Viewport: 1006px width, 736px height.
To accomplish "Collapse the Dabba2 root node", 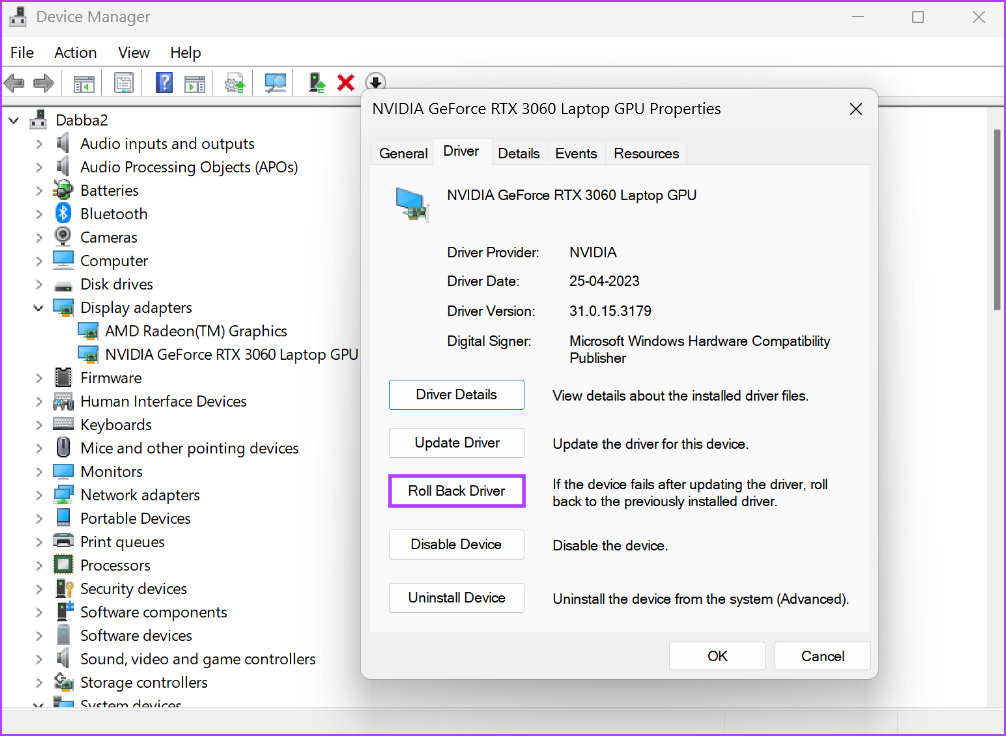I will (x=14, y=120).
